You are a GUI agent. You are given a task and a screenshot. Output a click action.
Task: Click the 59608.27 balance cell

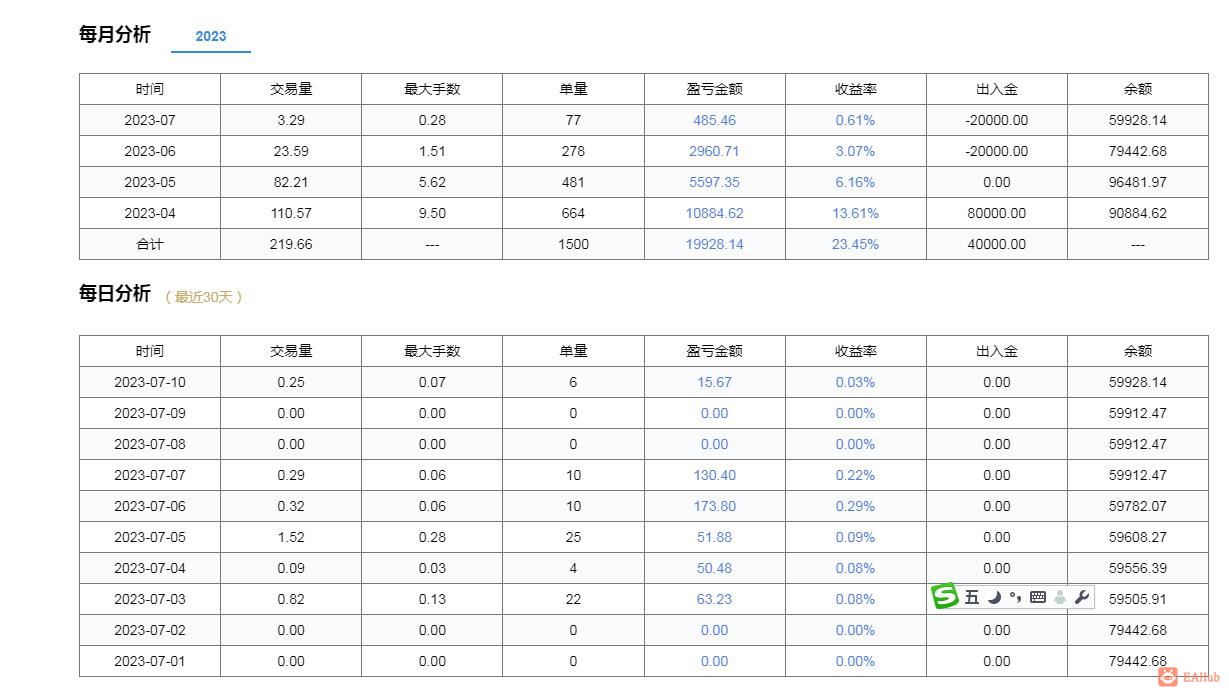(x=1138, y=537)
